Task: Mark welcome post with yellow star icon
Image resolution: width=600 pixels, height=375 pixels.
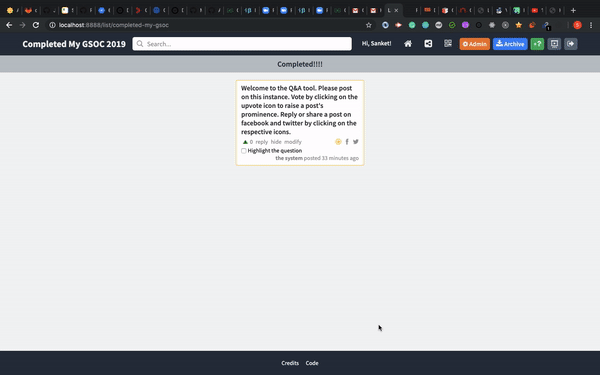Action: click(338, 142)
